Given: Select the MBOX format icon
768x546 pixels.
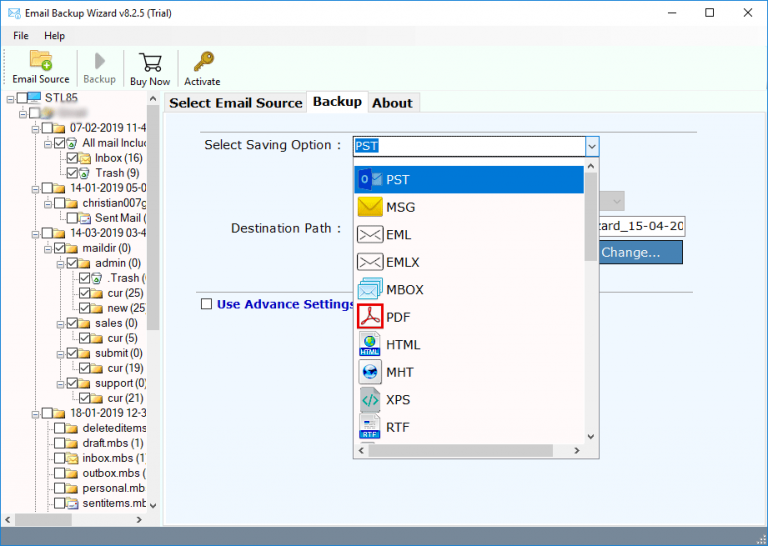Looking at the screenshot, I should pos(370,290).
